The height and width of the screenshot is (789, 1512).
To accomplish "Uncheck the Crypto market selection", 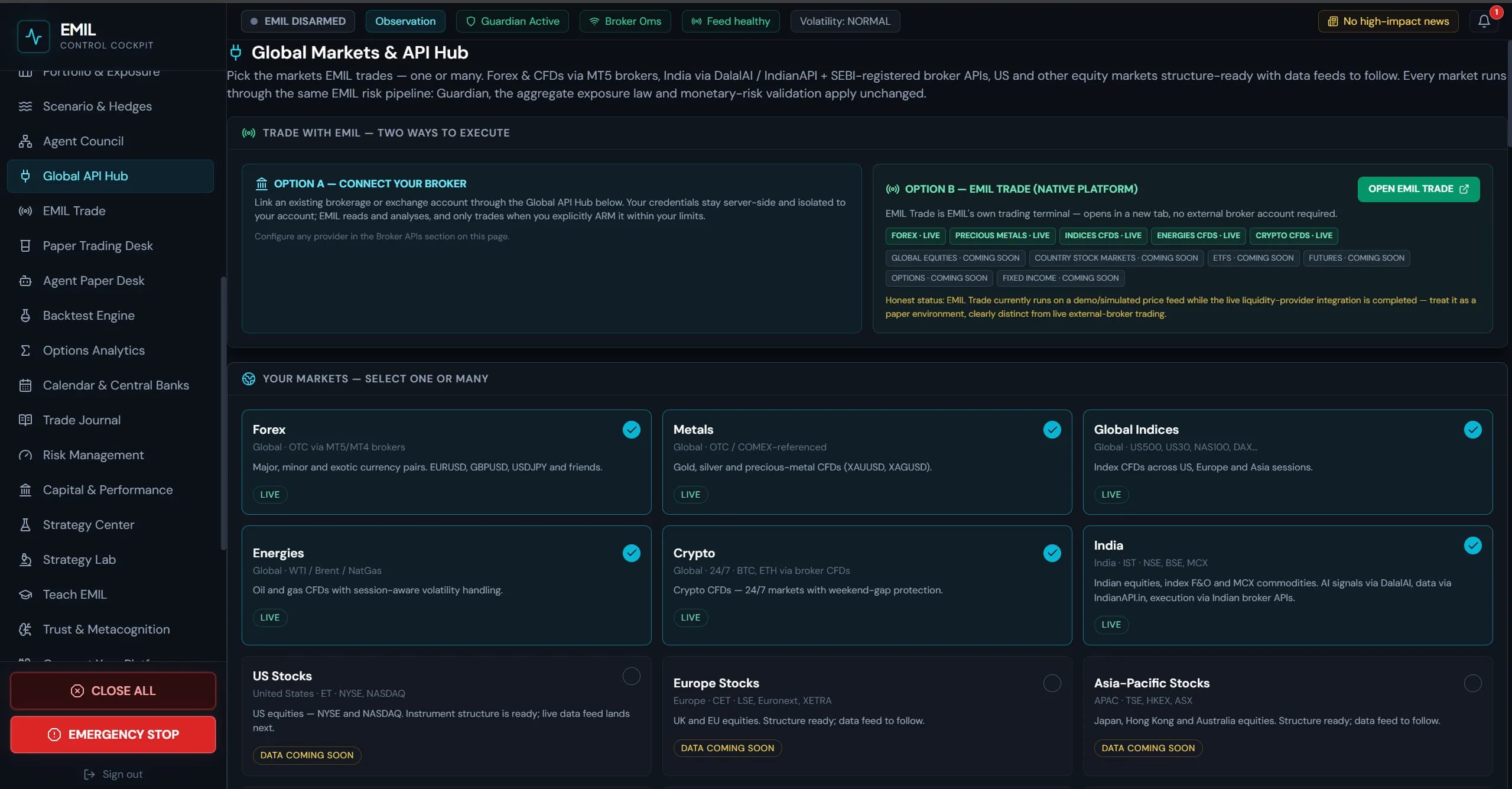I will pyautogui.click(x=1052, y=553).
